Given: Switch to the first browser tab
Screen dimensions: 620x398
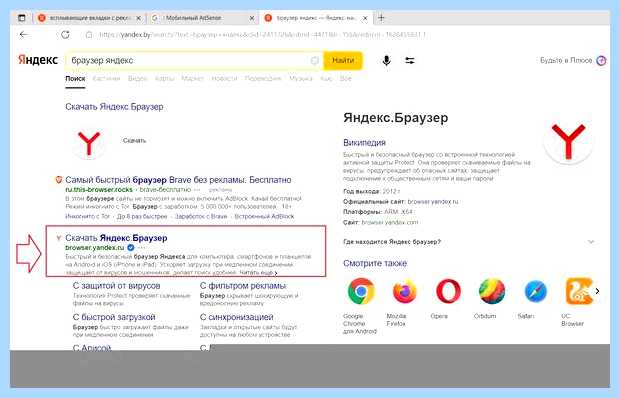Looking at the screenshot, I should (90, 18).
